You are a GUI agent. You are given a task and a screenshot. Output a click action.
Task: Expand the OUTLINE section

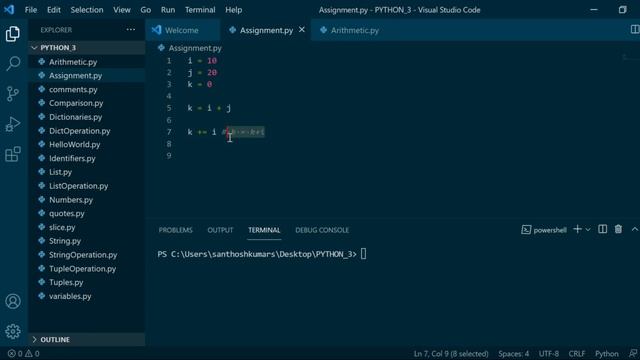[x=87, y=340]
